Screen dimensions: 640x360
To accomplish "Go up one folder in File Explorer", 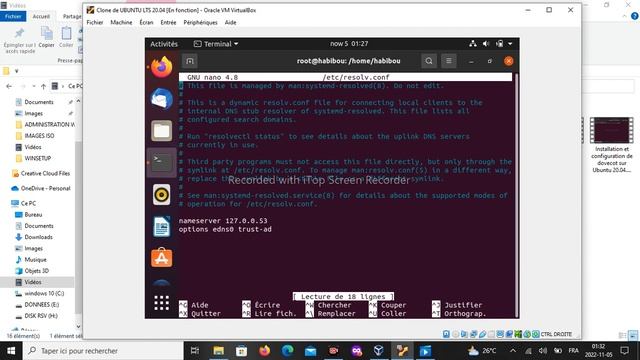I will coord(43,86).
